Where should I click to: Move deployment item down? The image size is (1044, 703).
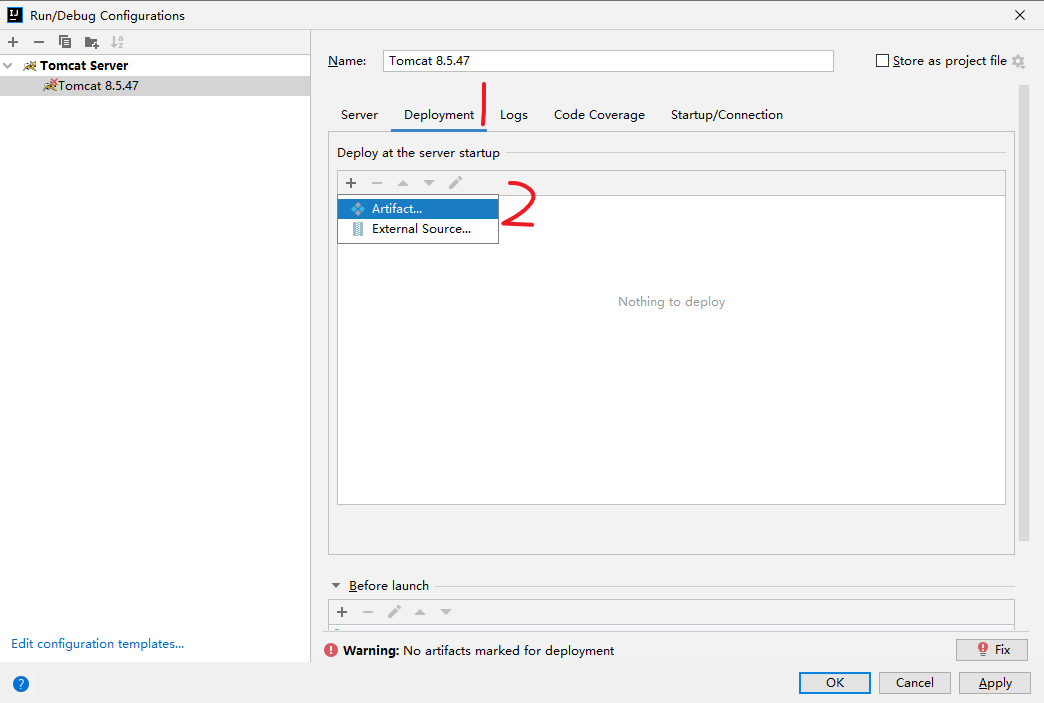tap(429, 183)
